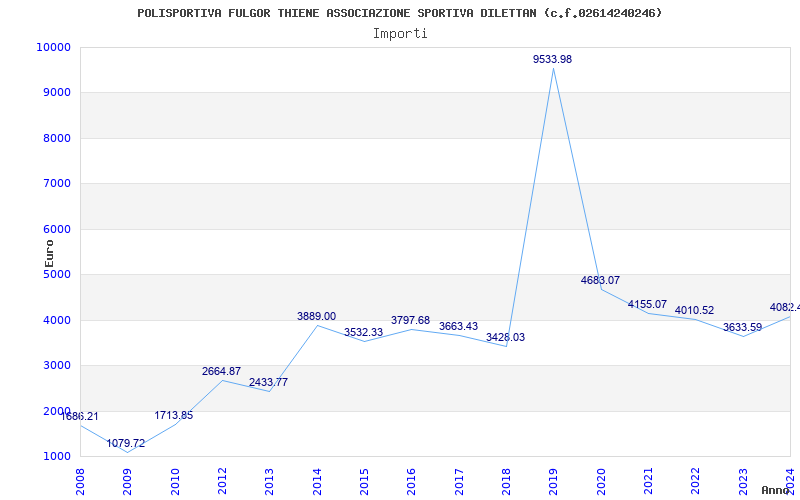Click the y-axis tick 7000
Viewport: 800px width, 500px height.
click(x=57, y=184)
